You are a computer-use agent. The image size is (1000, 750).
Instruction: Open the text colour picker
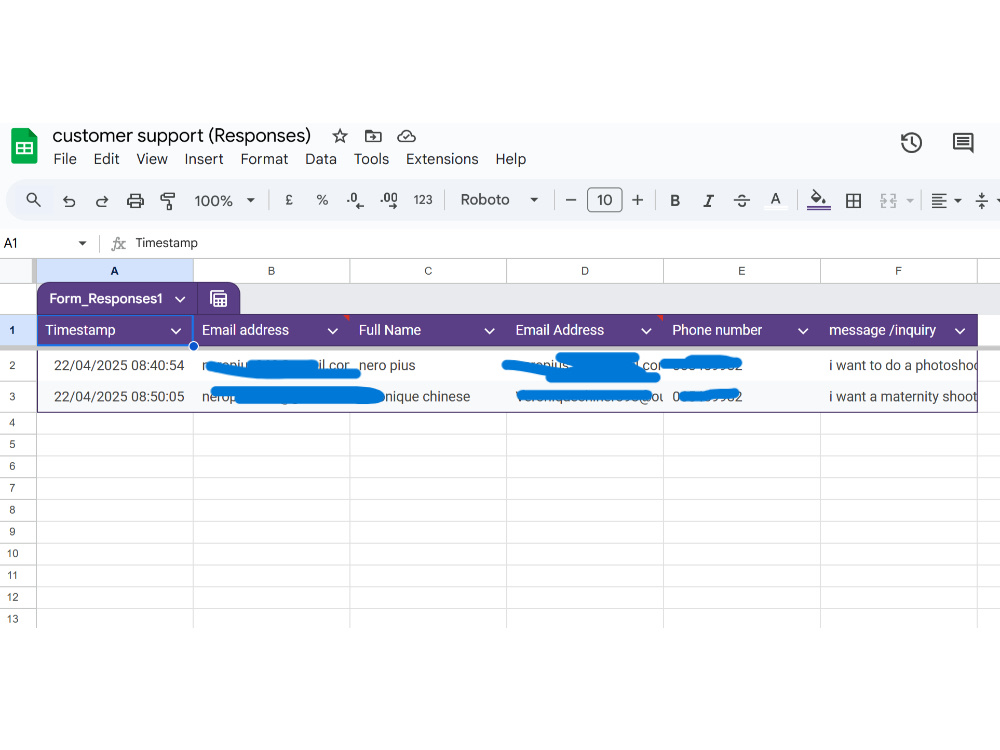click(775, 200)
